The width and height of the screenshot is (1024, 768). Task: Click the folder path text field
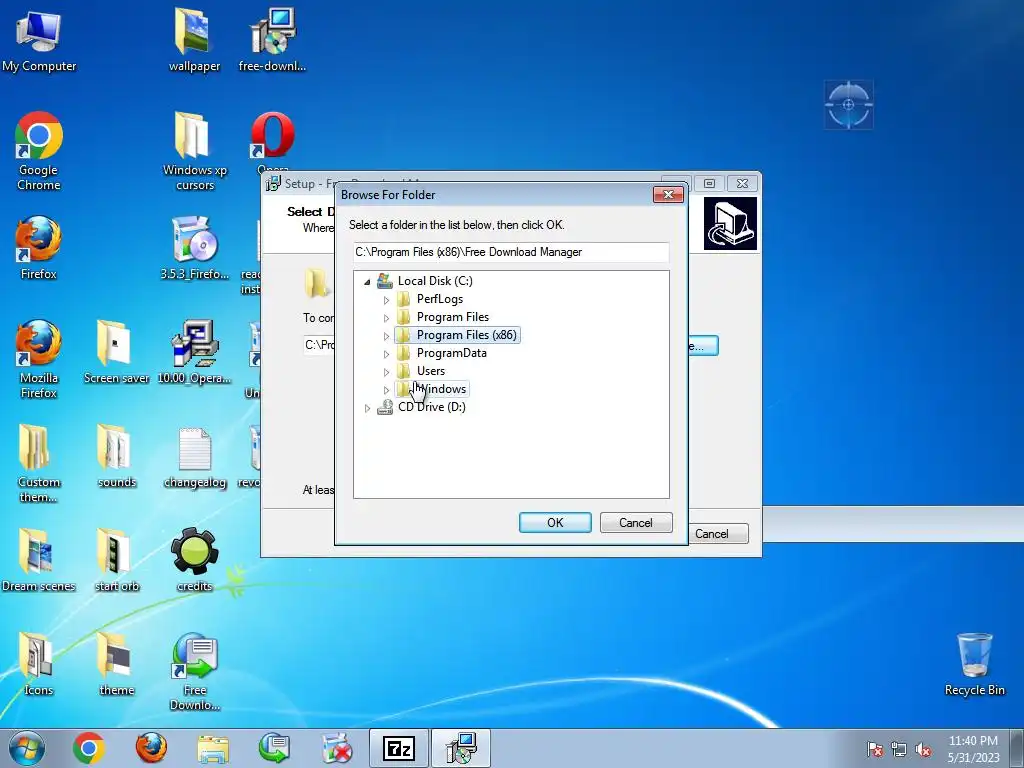pos(511,252)
